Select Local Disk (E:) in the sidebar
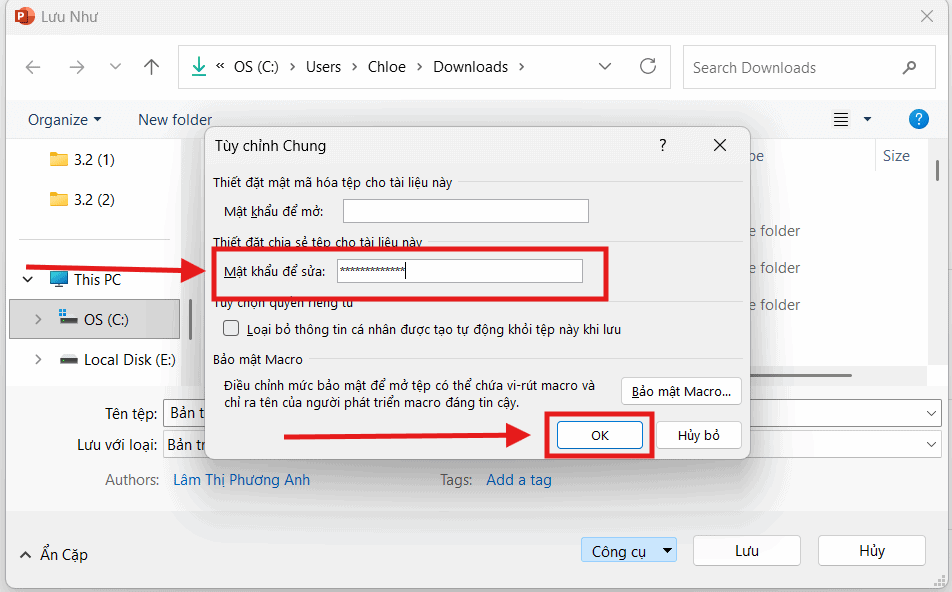The height and width of the screenshot is (592, 952). 128,359
